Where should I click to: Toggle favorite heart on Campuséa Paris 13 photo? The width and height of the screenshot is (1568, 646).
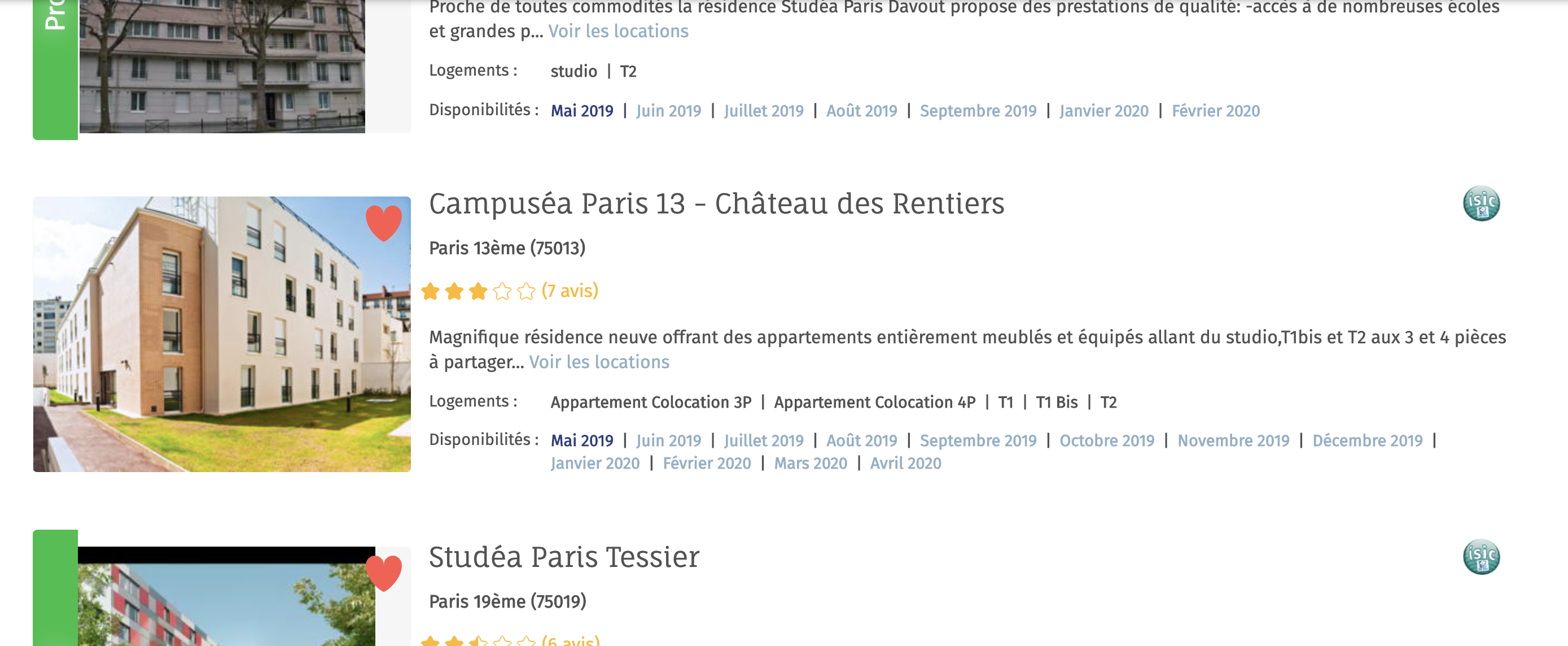(x=383, y=223)
